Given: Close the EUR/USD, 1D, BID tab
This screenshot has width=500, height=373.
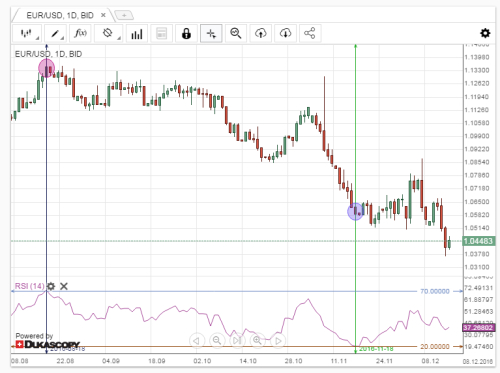Looking at the screenshot, I should click(103, 15).
